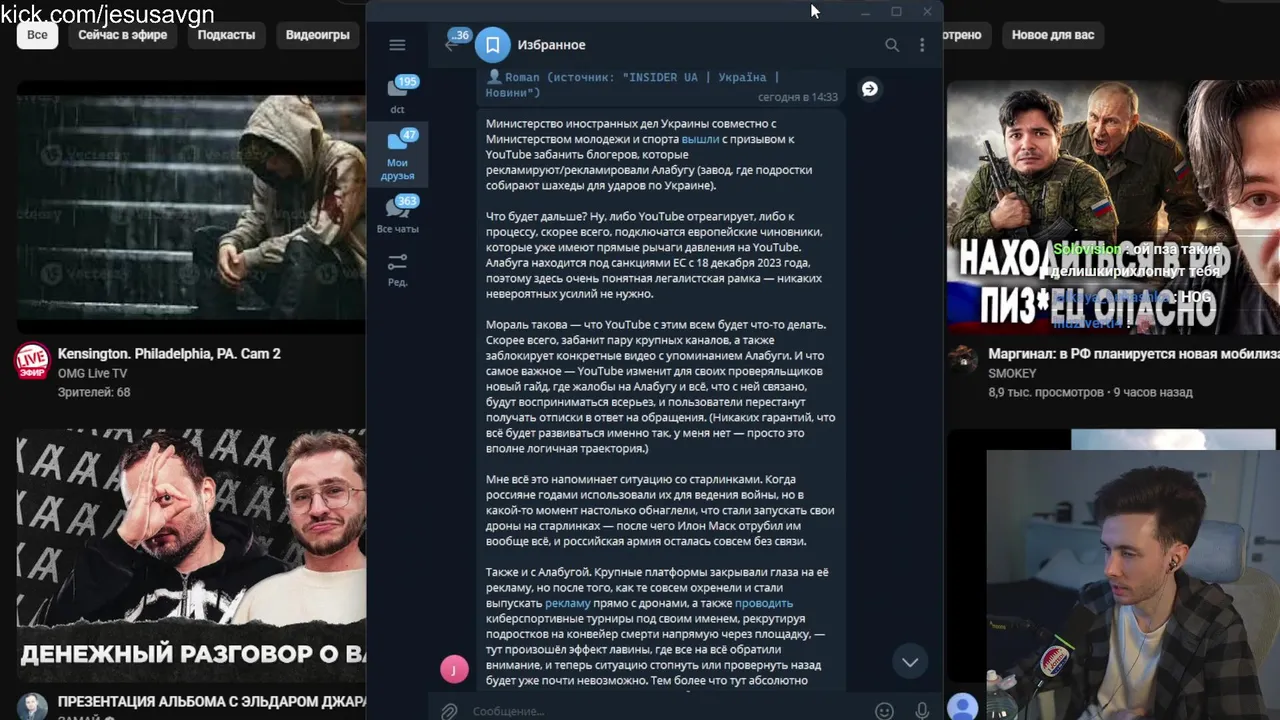Screen dimensions: 1280x720
Task: Open Презентация альбома с Эльдаром title
Action: coord(211,702)
